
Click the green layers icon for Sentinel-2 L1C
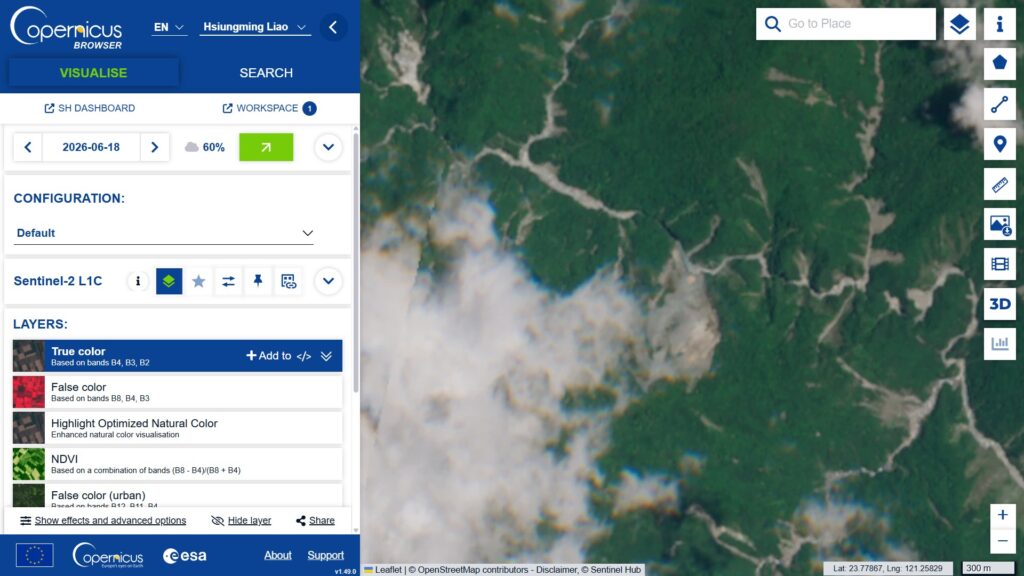point(168,281)
